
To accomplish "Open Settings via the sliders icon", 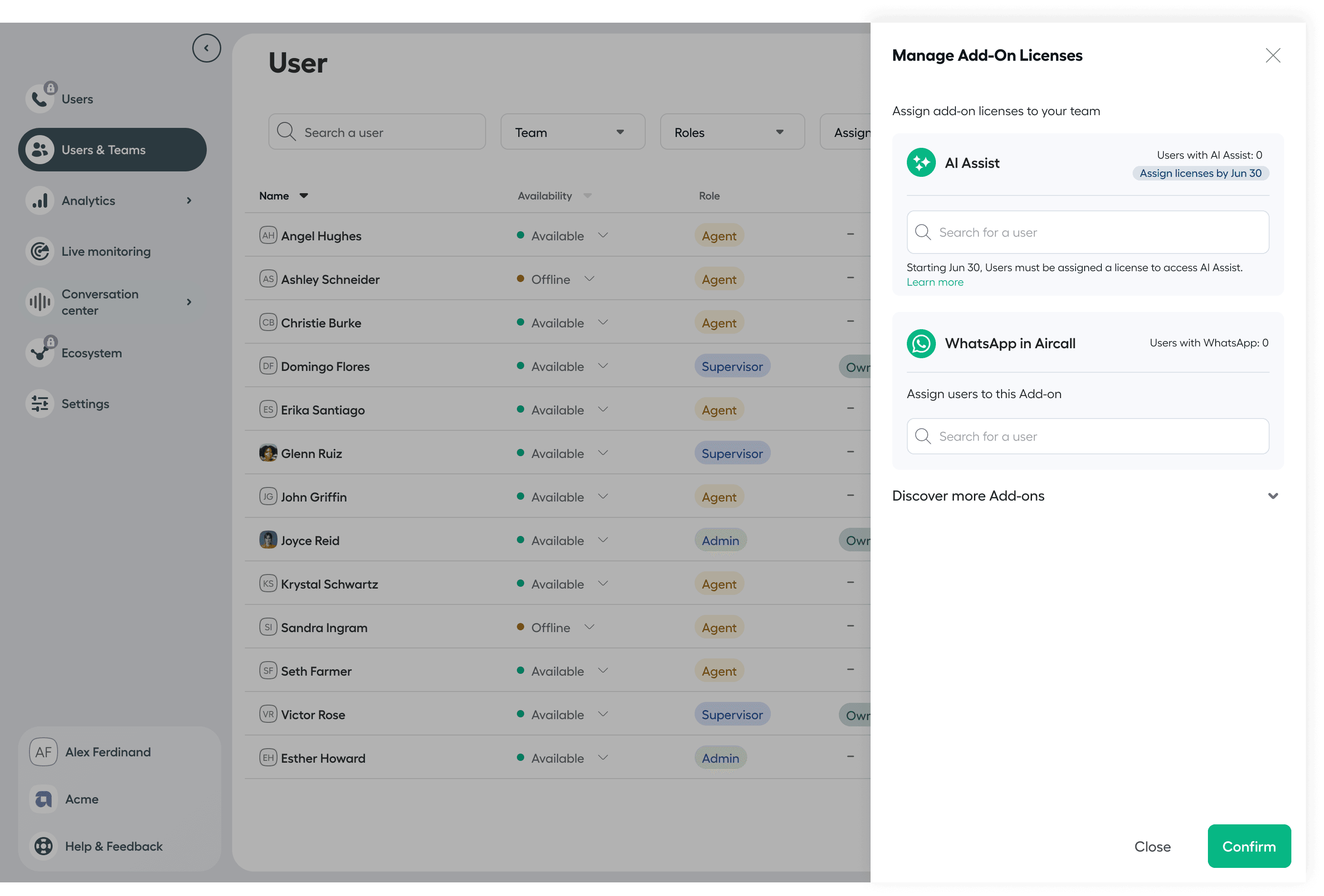I will point(40,403).
